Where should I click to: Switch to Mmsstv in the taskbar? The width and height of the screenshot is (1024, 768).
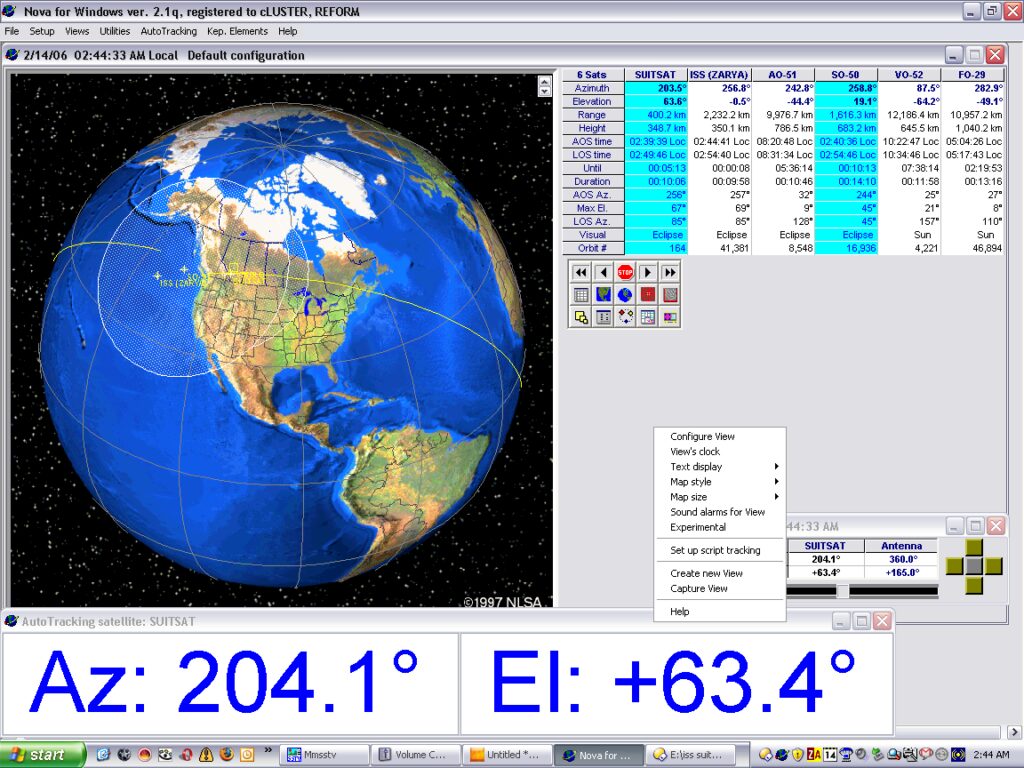[x=320, y=755]
